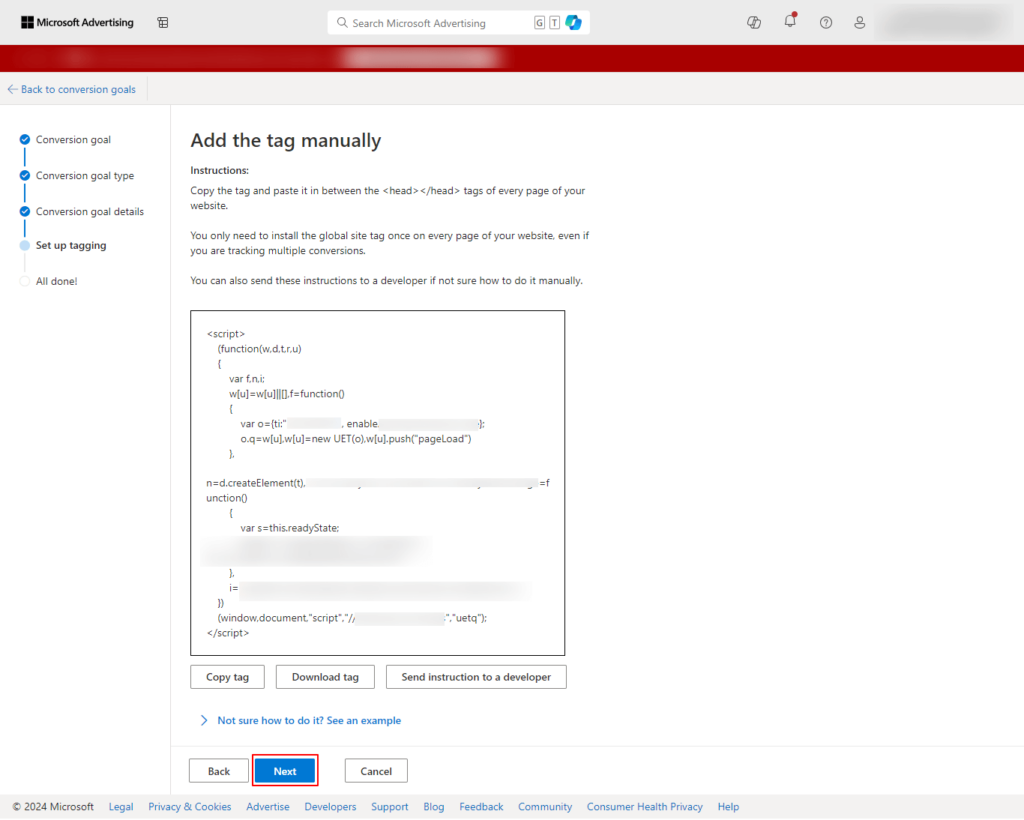The width and height of the screenshot is (1024, 820).
Task: Click the Help question mark icon
Action: (825, 22)
